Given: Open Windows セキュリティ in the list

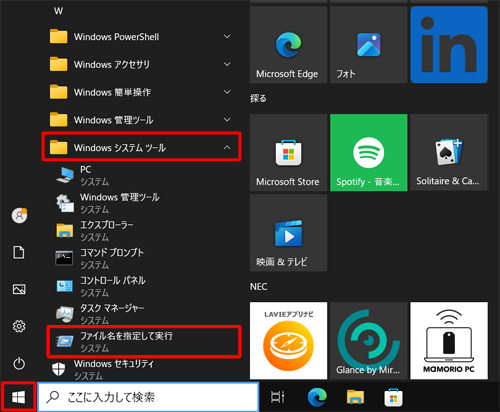Looking at the screenshot, I should coord(143,369).
